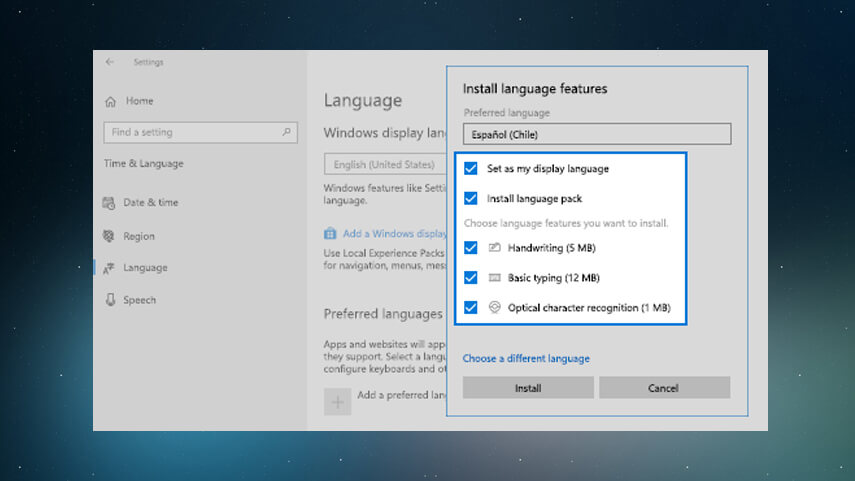Go back using the Settings back arrow

[110, 62]
